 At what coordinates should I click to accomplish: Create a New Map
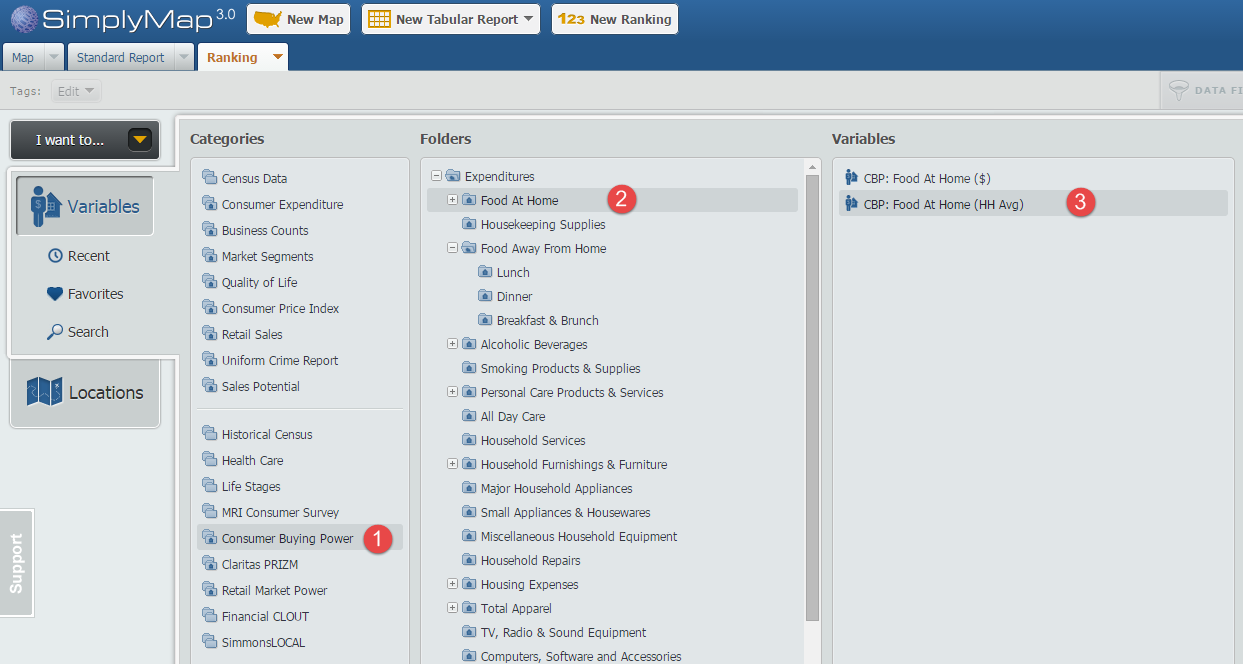click(299, 19)
